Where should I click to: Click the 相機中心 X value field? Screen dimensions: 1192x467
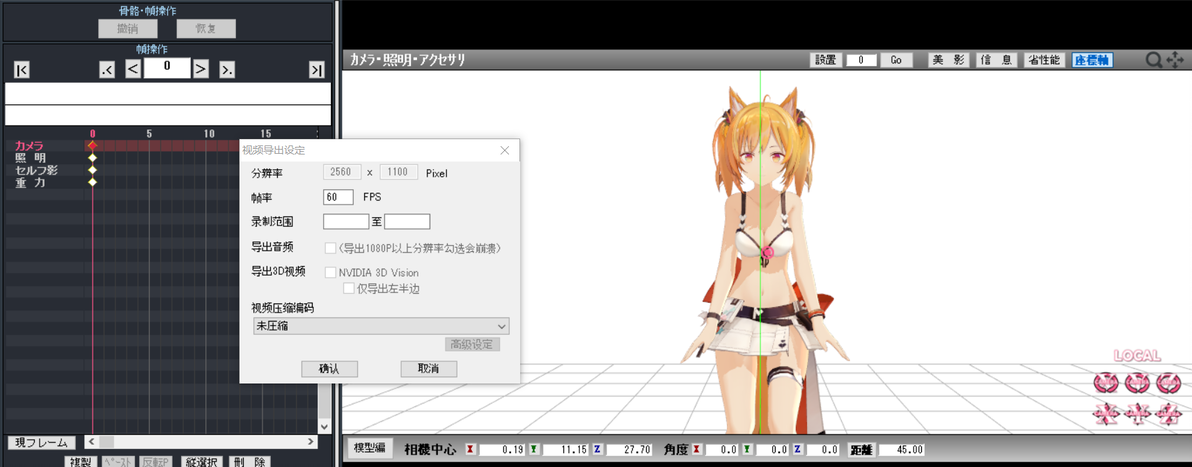coord(503,450)
